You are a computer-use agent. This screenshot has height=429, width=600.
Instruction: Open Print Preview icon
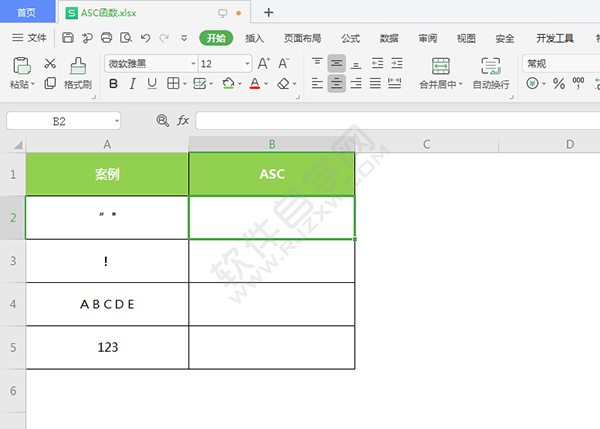tap(126, 38)
